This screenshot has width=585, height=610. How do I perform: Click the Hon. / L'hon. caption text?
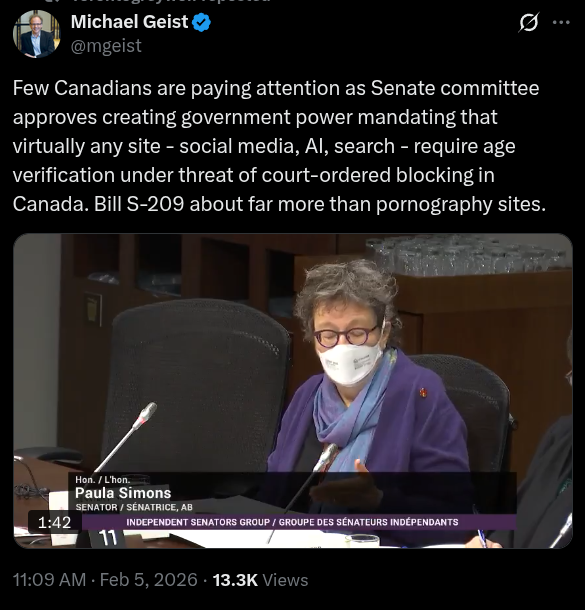click(x=102, y=480)
